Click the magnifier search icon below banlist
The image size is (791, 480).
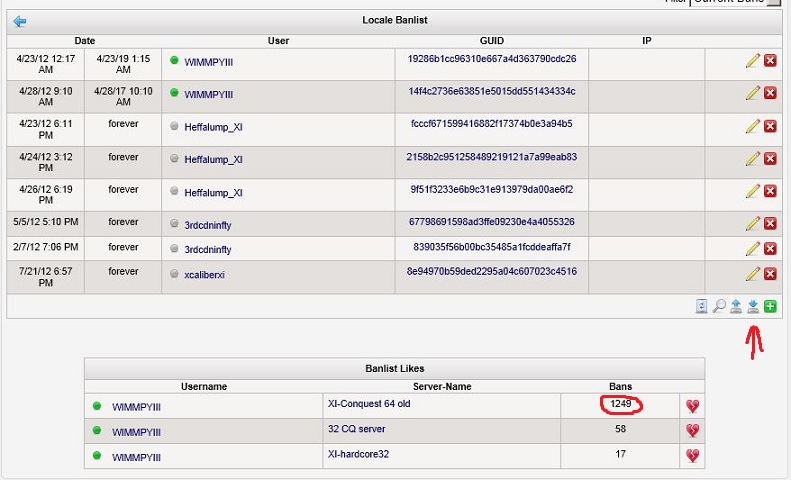[719, 306]
